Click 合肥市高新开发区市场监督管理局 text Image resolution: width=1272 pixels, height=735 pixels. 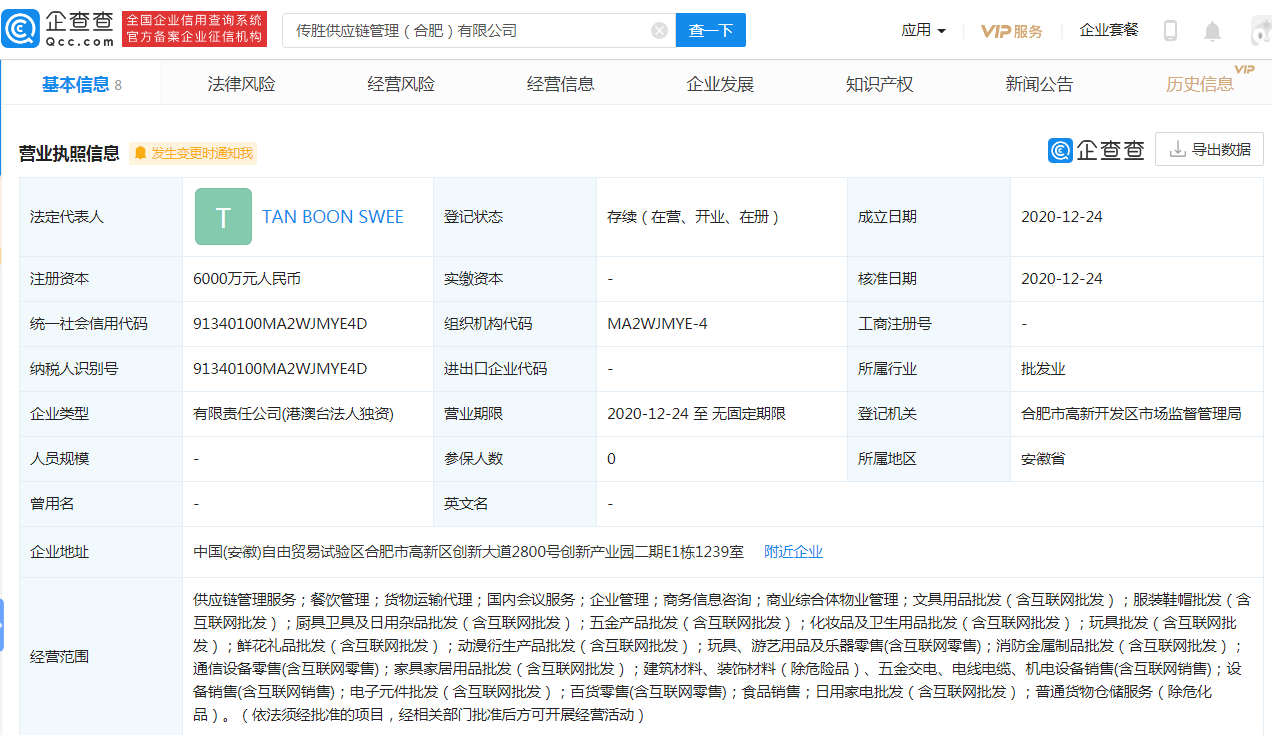pos(1131,414)
